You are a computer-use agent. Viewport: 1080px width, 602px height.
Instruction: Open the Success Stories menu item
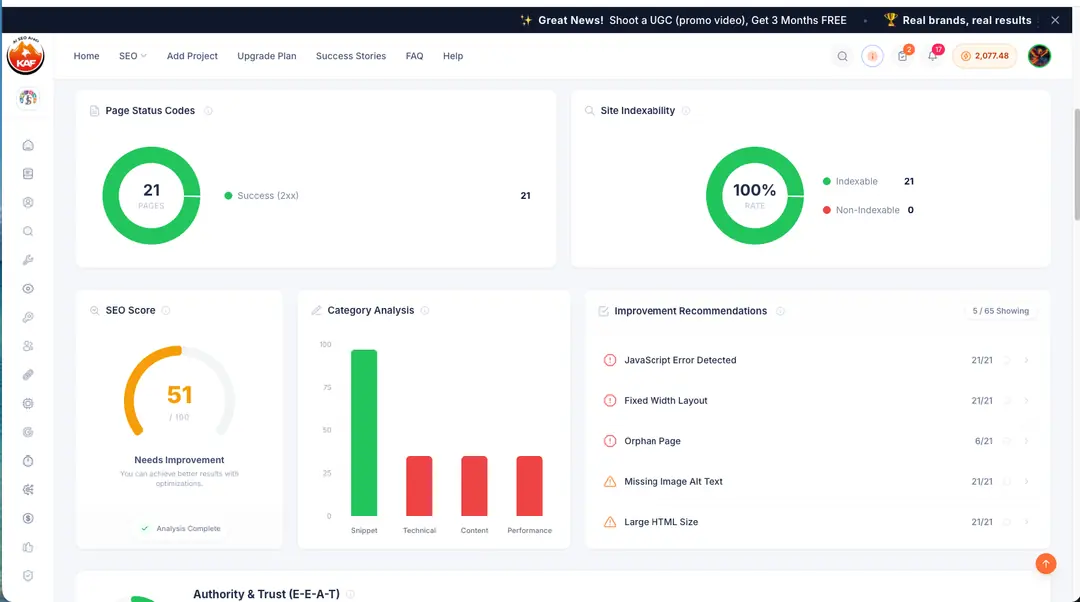pos(351,56)
